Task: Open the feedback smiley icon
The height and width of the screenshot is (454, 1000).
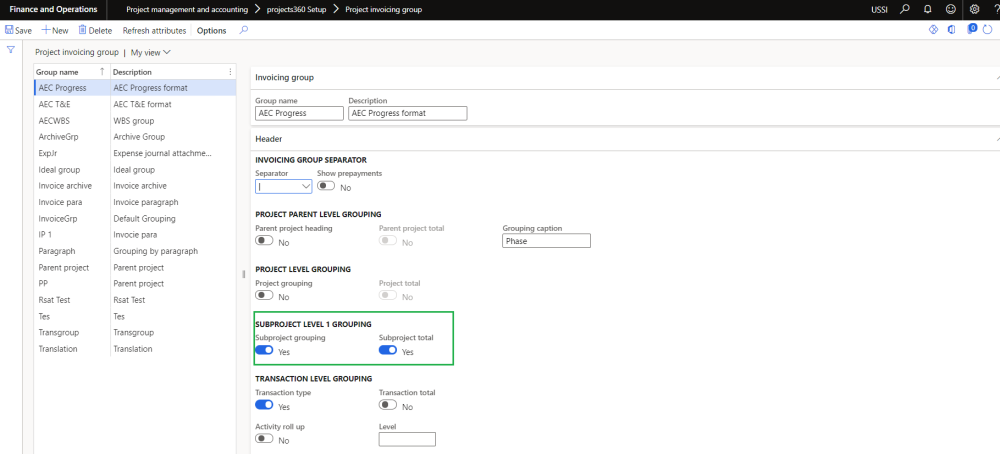Action: [x=951, y=10]
